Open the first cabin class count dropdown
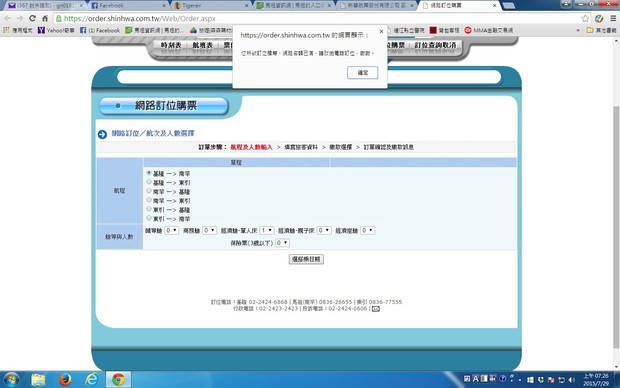 [171, 230]
